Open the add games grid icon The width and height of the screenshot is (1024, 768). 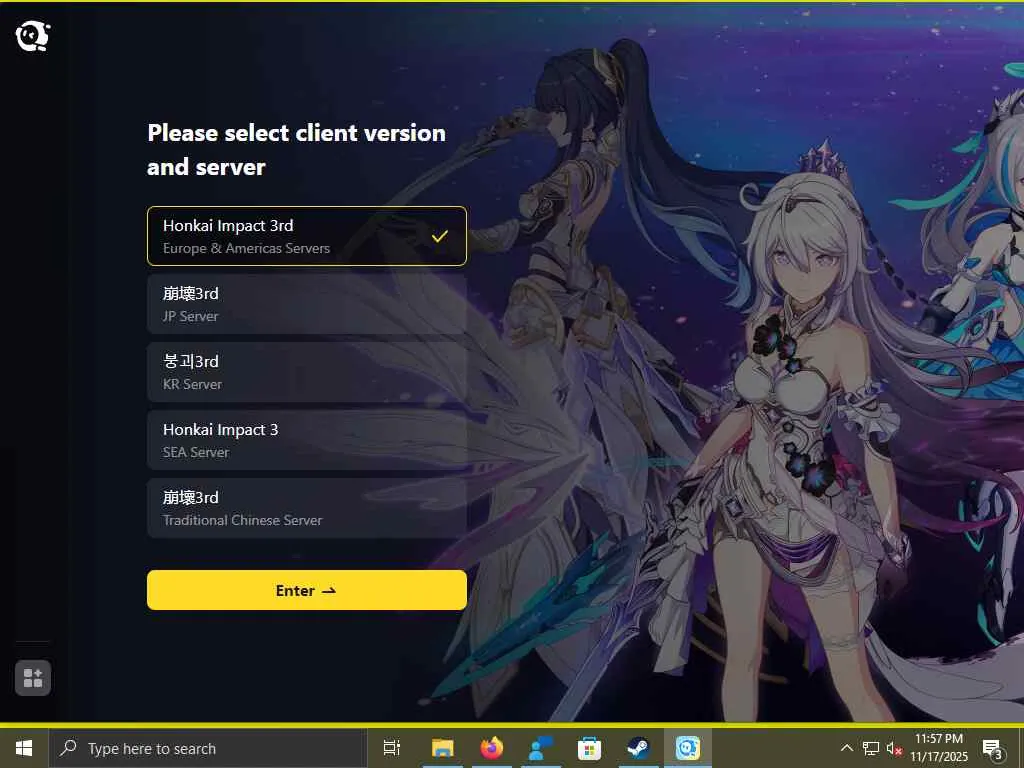[33, 678]
